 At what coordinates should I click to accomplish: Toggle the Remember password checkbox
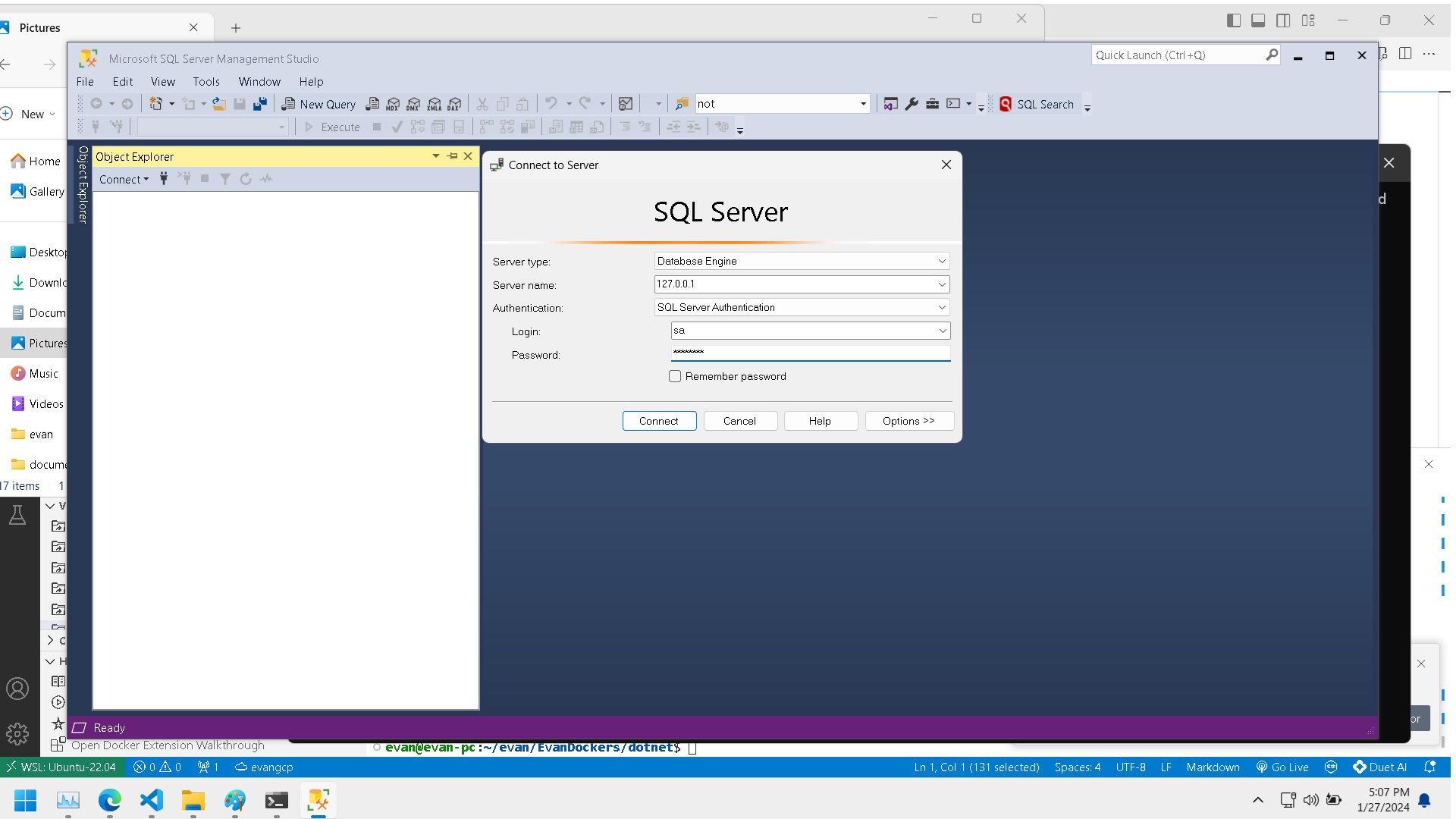click(x=675, y=376)
